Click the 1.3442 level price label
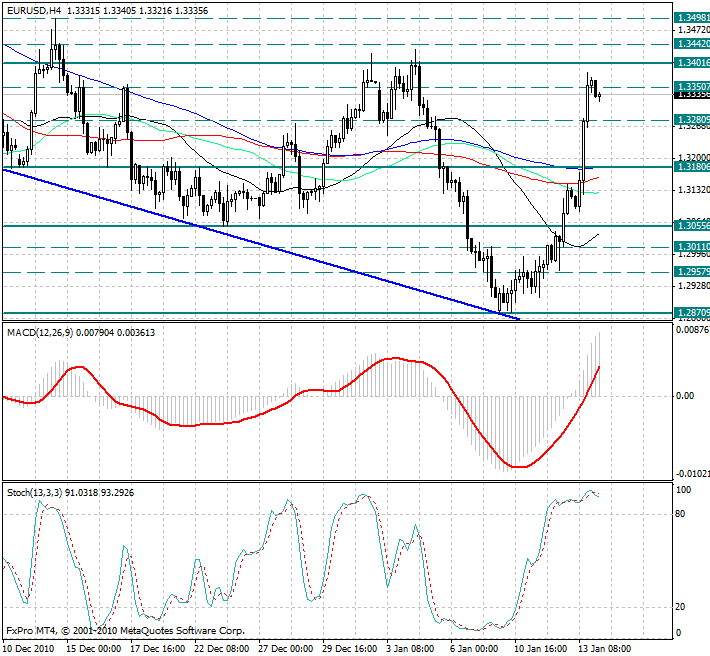Screen dimensions: 710x656 [692, 44]
